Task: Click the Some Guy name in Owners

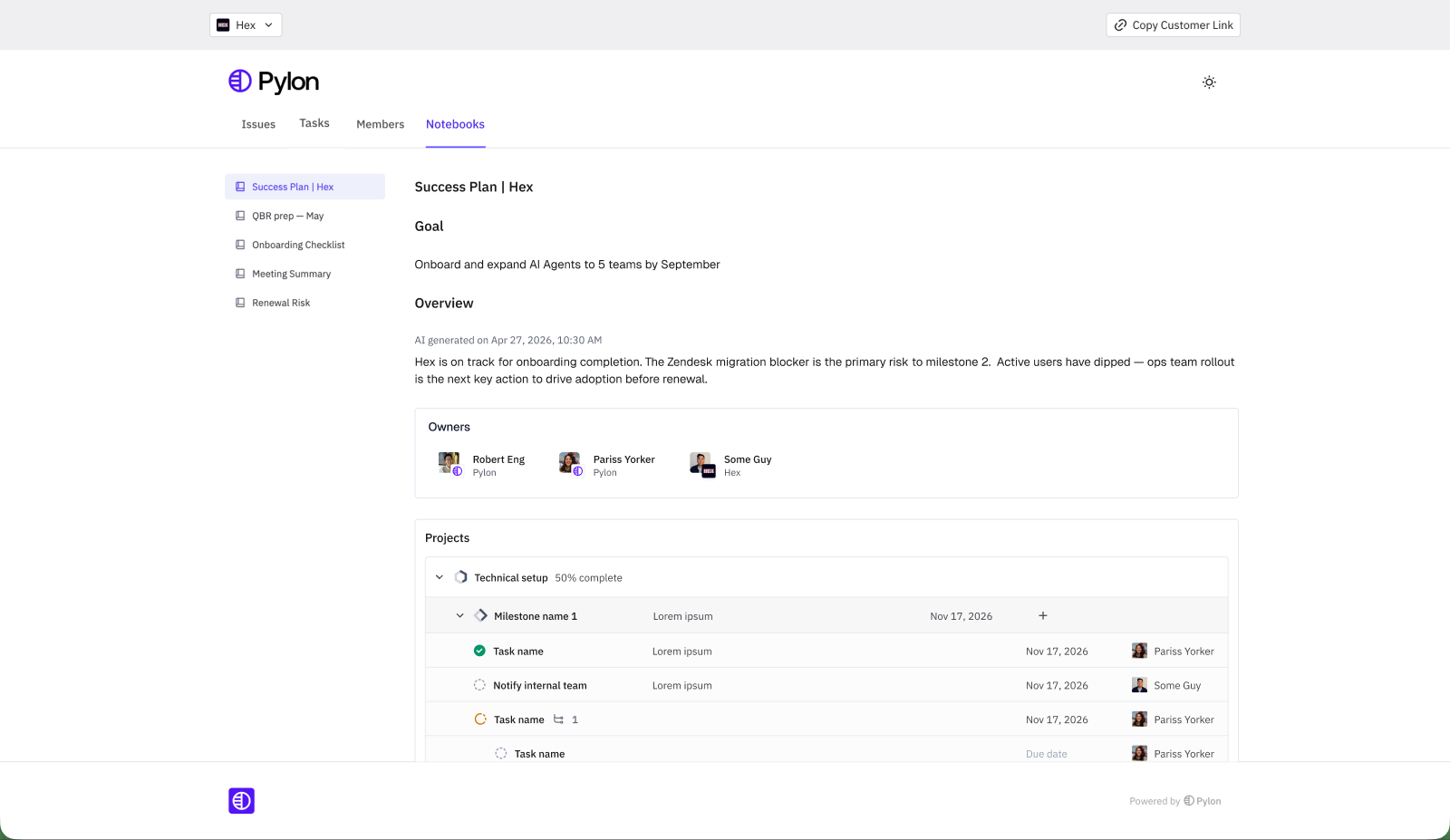Action: tap(748, 459)
